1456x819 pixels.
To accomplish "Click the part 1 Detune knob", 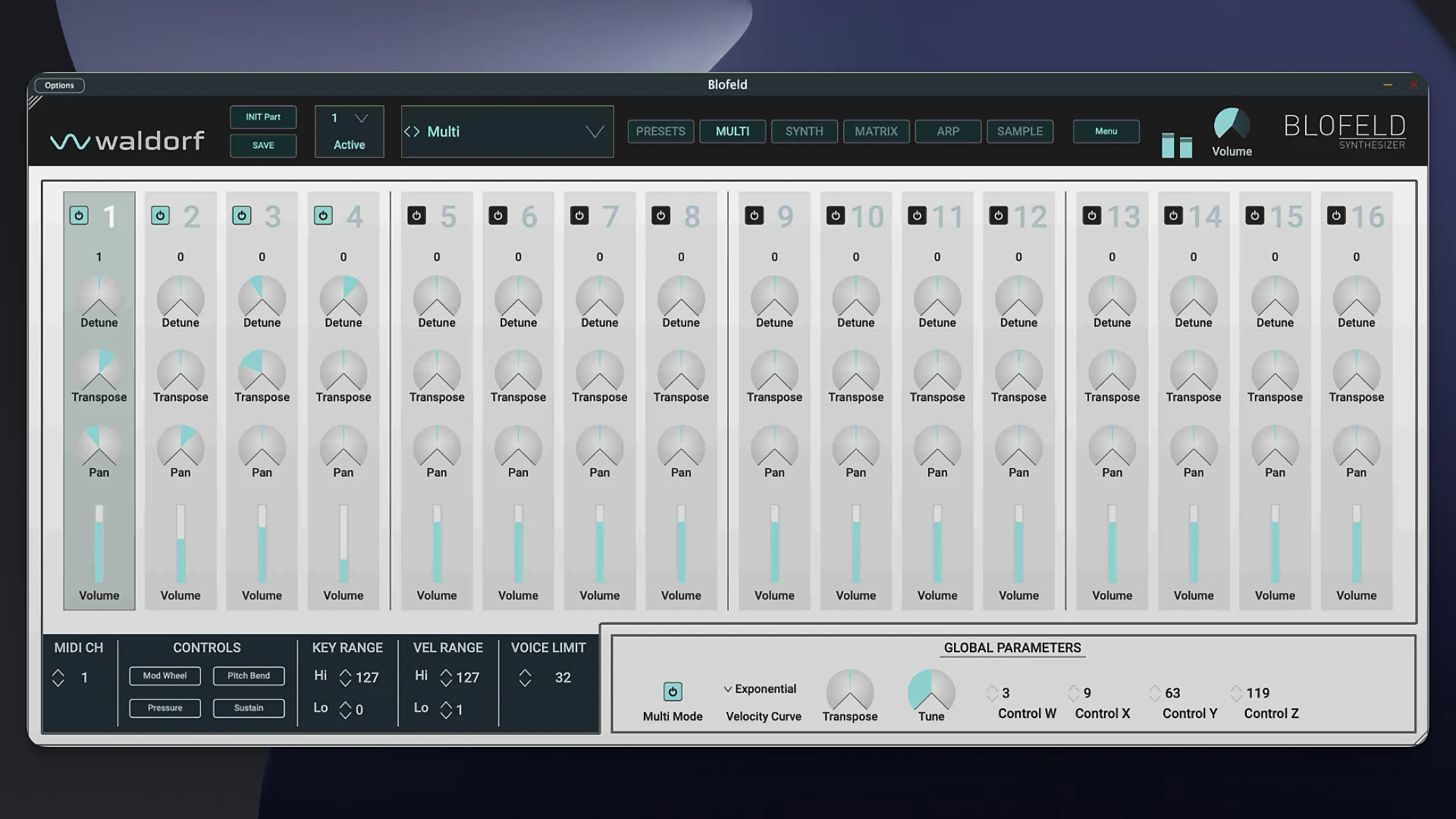I will 99,297.
